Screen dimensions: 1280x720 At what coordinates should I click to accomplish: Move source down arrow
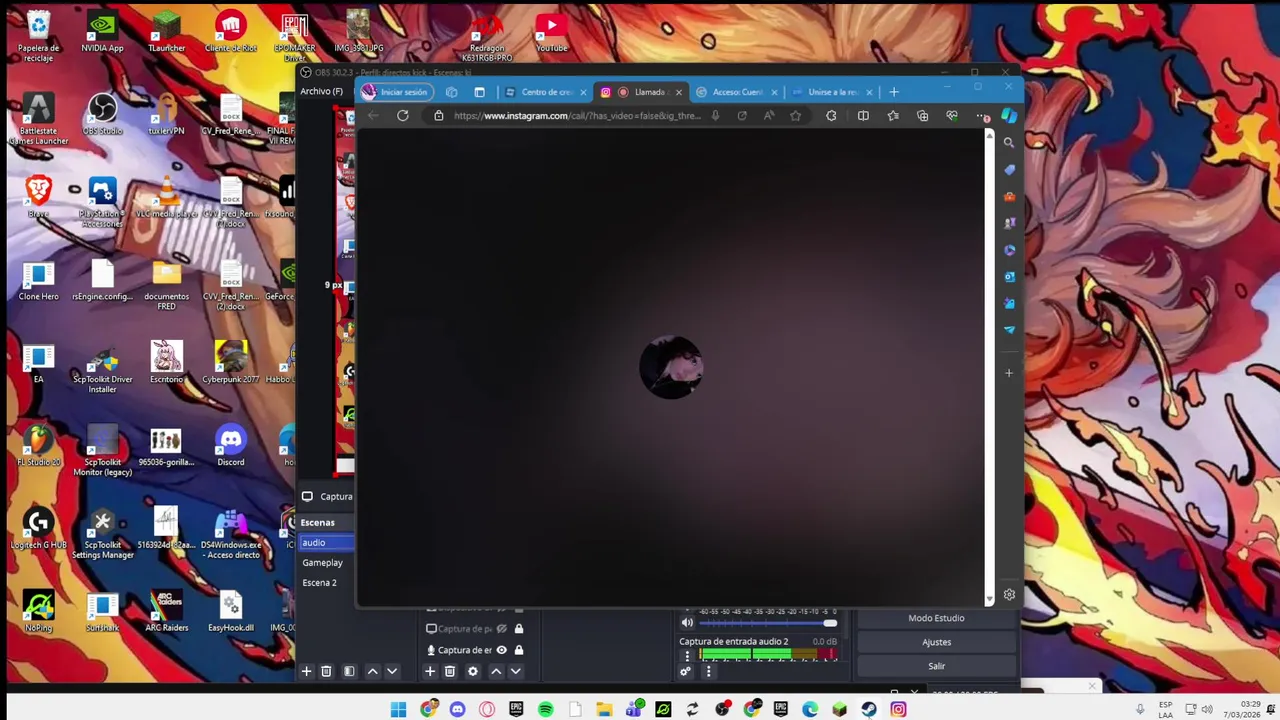(516, 672)
